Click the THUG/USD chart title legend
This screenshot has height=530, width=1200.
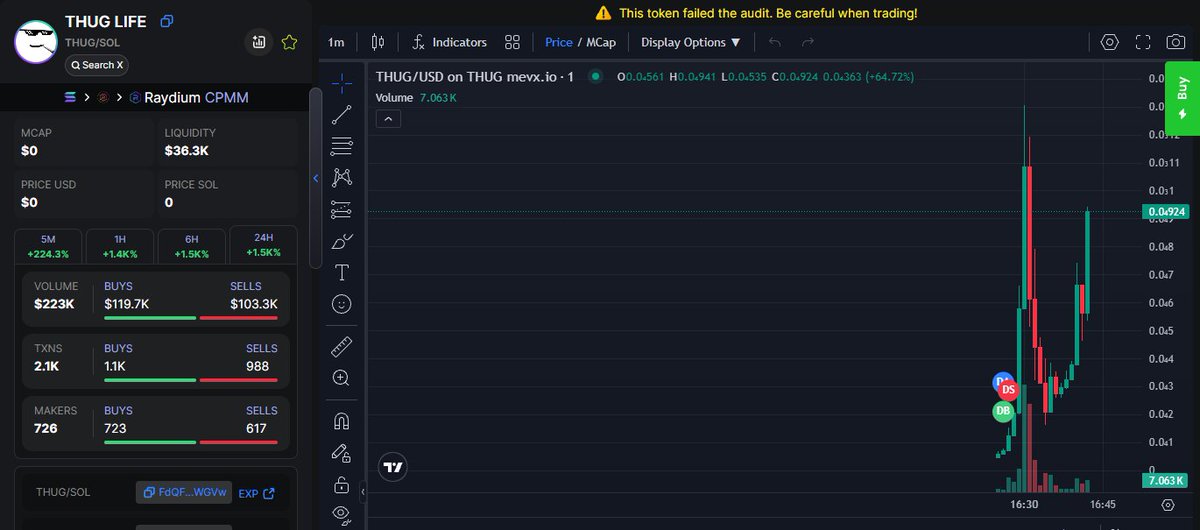click(475, 77)
